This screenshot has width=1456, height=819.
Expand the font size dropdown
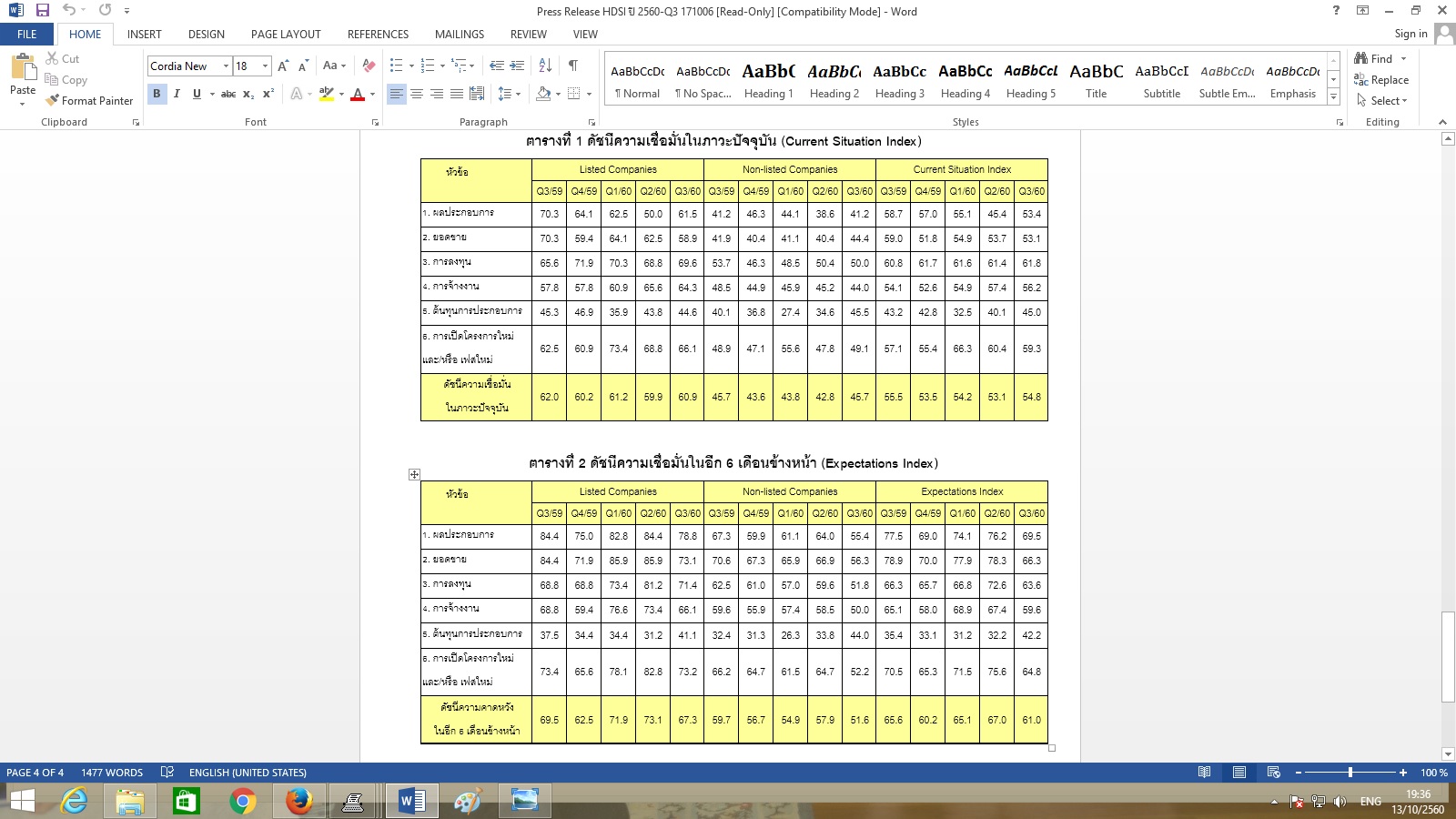265,66
